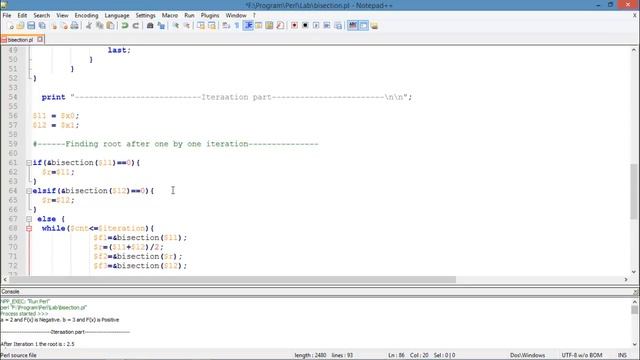The width and height of the screenshot is (640, 360).
Task: Toggle the Show All Characters pilcrow icon
Action: [x=237, y=26]
